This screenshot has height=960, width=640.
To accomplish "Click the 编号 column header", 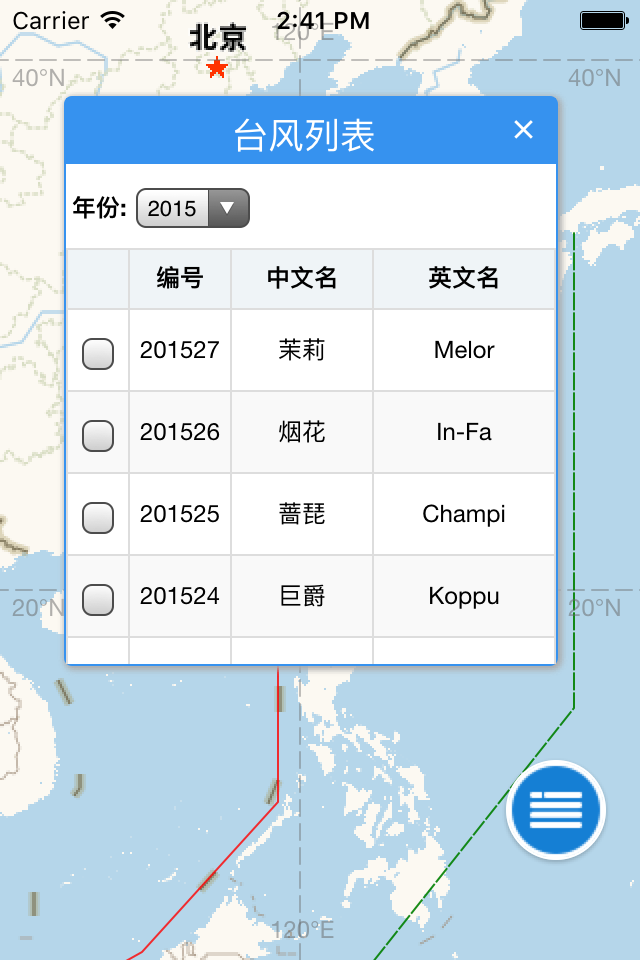I will [x=179, y=279].
